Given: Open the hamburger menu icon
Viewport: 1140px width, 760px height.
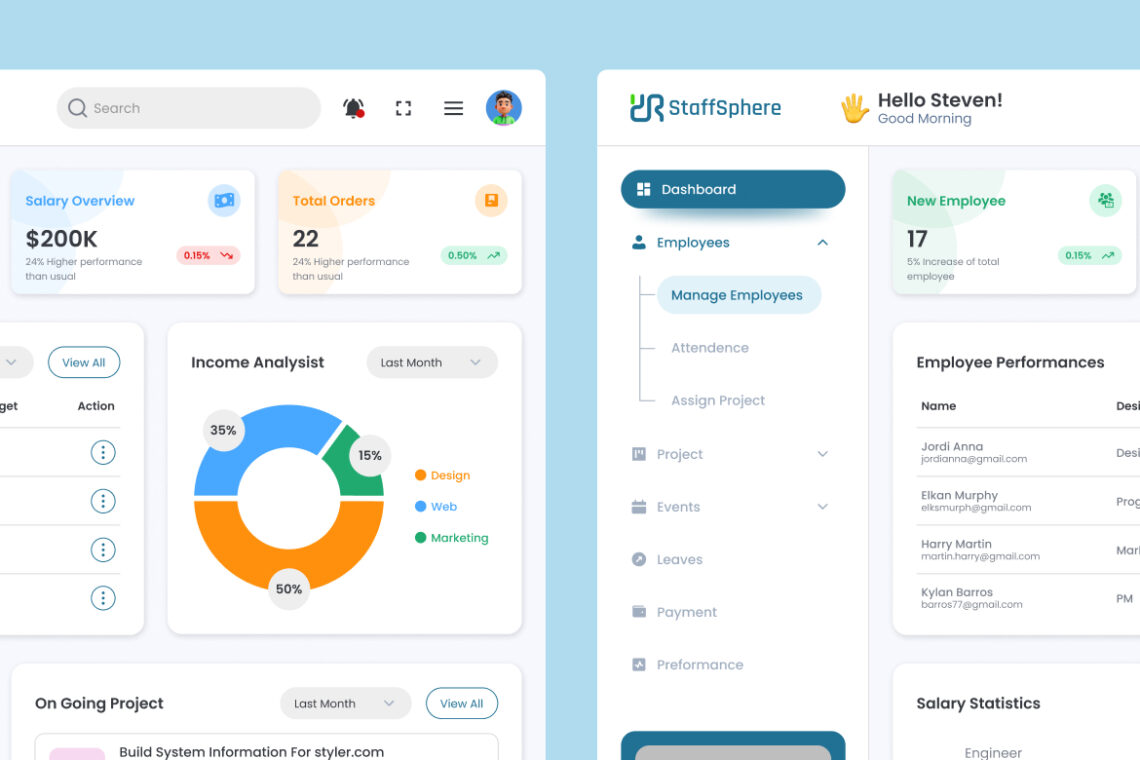Looking at the screenshot, I should point(454,108).
